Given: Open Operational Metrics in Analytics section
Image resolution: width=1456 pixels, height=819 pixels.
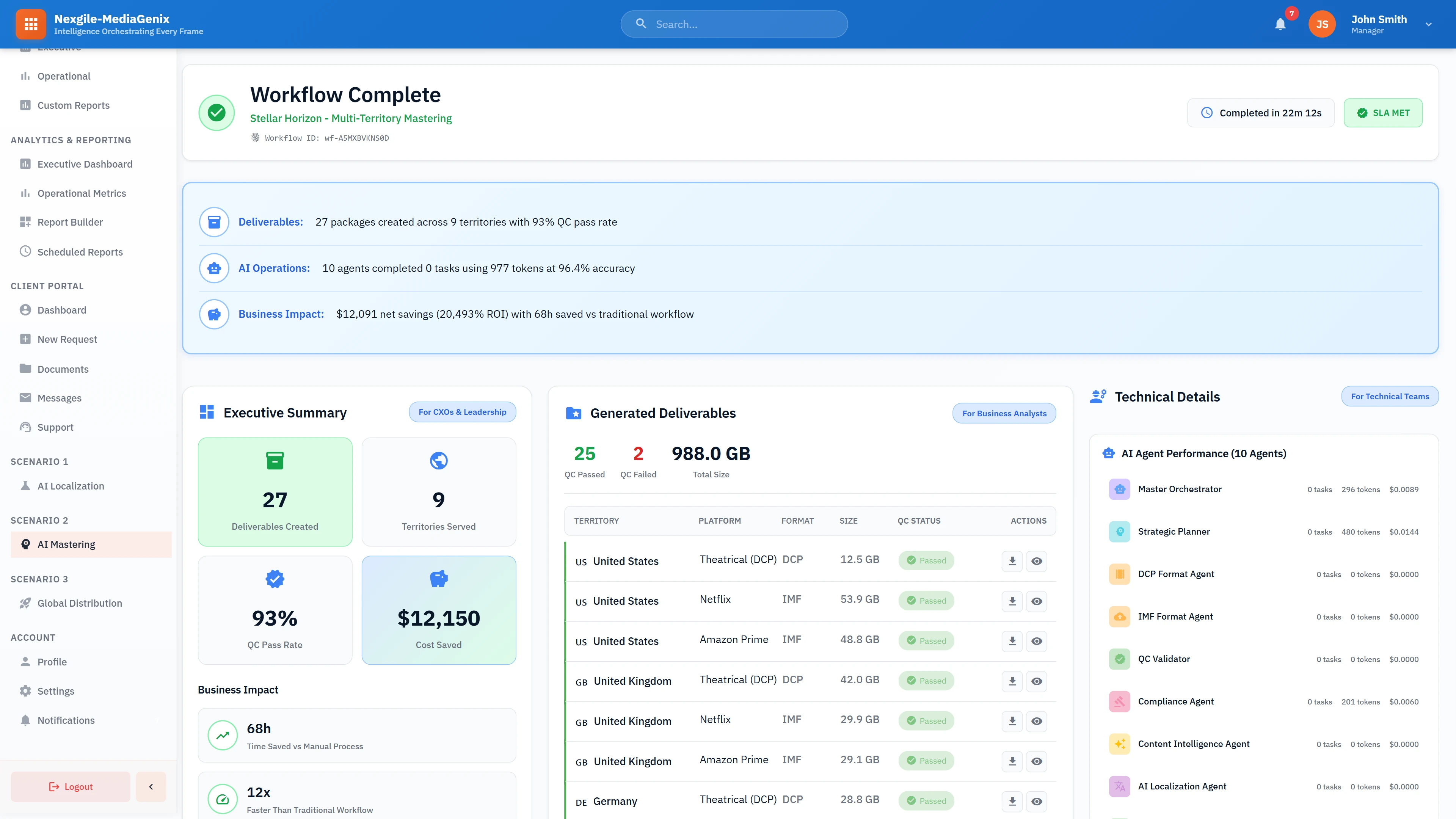Looking at the screenshot, I should click(x=82, y=193).
